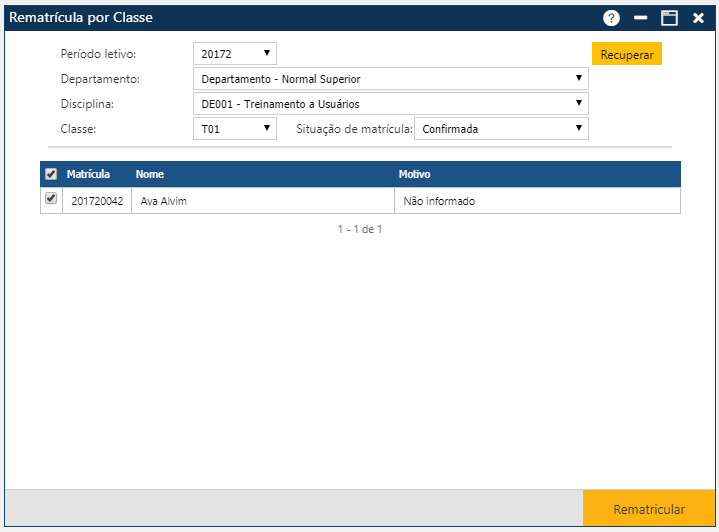Screen dimensions: 719x532
Task: Open the help question mark icon
Action: click(x=612, y=18)
